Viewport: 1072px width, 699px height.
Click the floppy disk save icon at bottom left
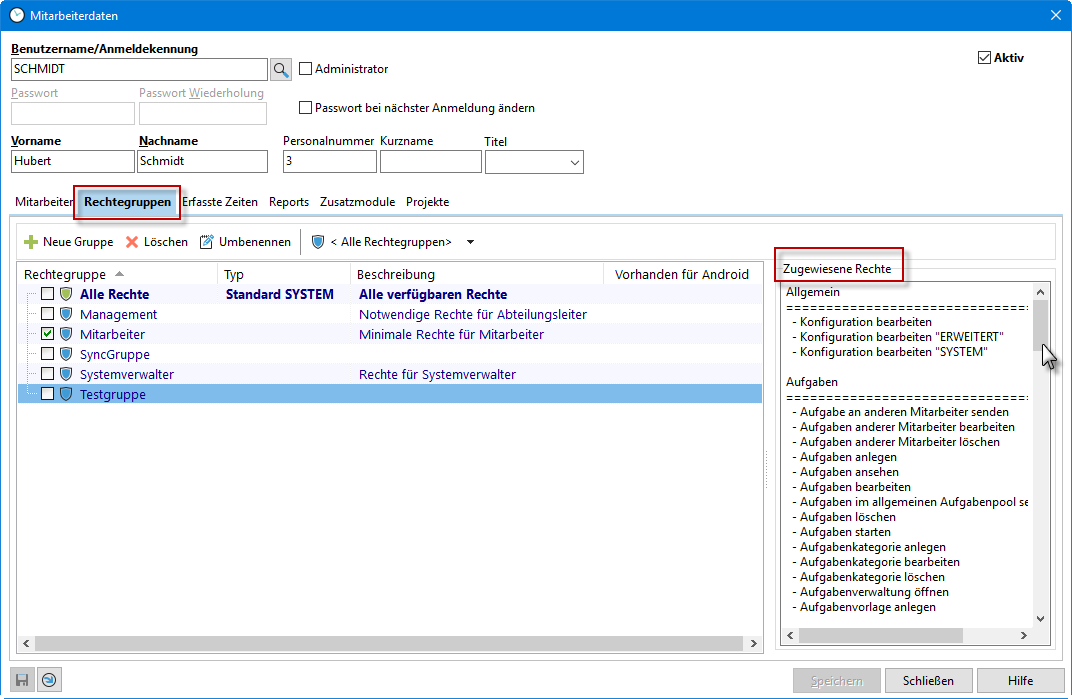click(23, 680)
